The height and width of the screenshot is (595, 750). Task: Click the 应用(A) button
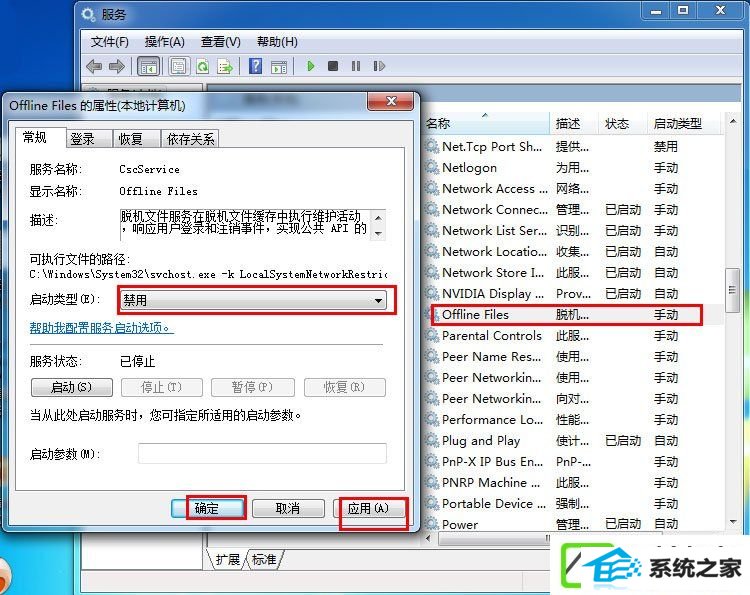point(368,508)
